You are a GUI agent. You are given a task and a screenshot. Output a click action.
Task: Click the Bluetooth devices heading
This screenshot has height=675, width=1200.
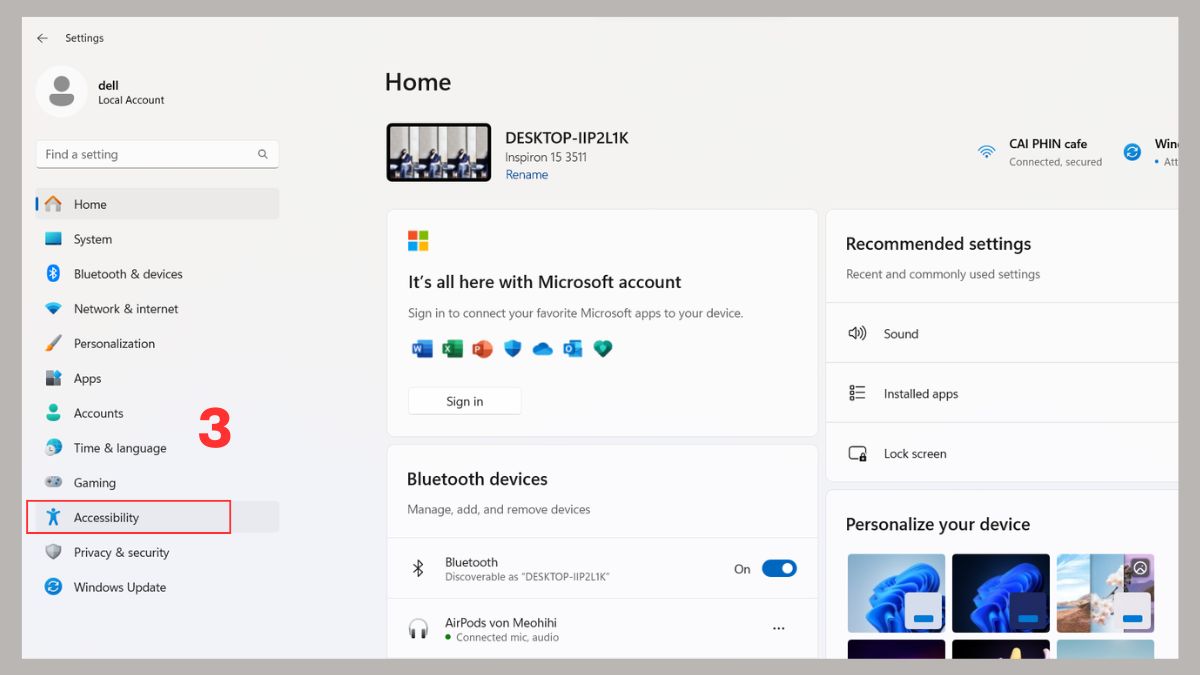pyautogui.click(x=477, y=479)
